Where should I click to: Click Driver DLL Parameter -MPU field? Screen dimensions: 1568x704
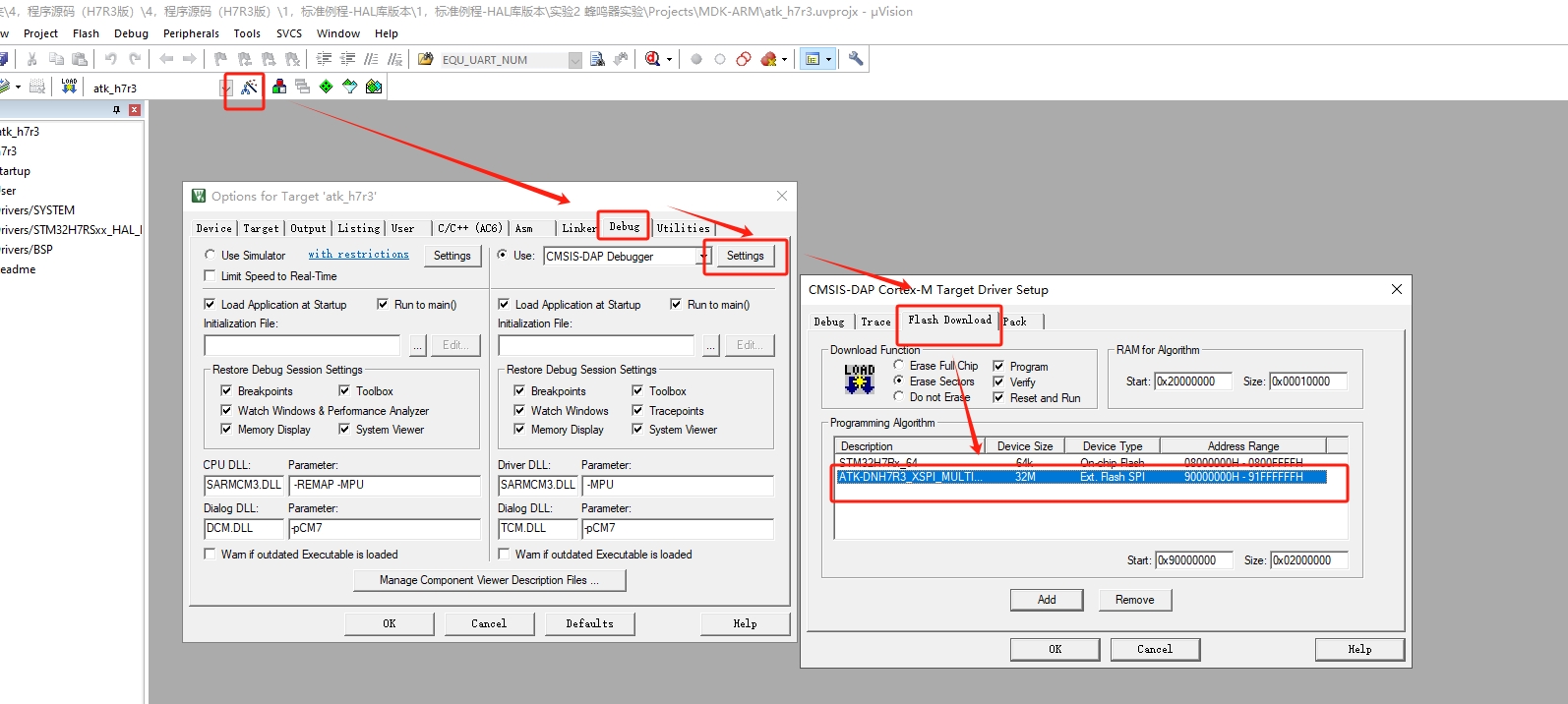pos(678,485)
